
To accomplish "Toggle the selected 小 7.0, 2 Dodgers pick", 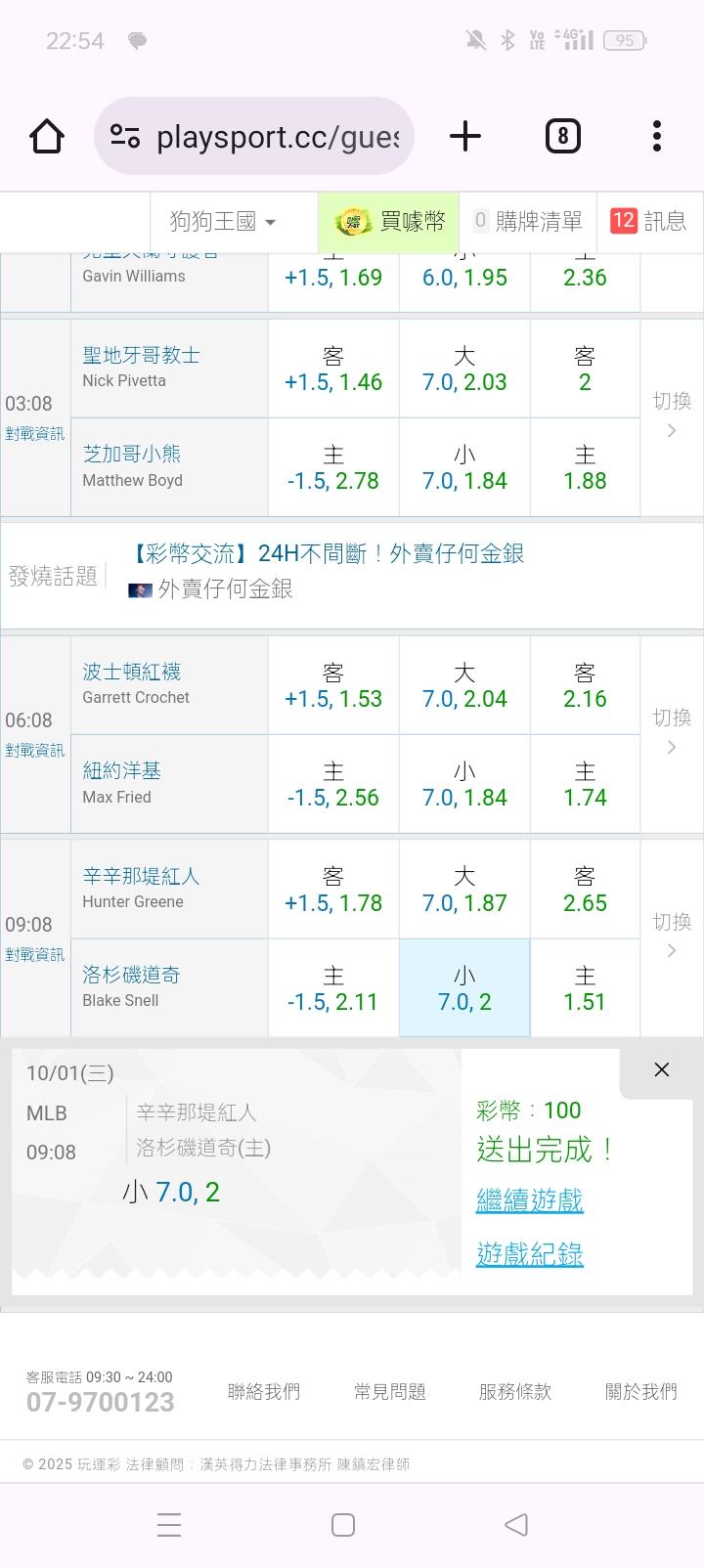I will [464, 988].
